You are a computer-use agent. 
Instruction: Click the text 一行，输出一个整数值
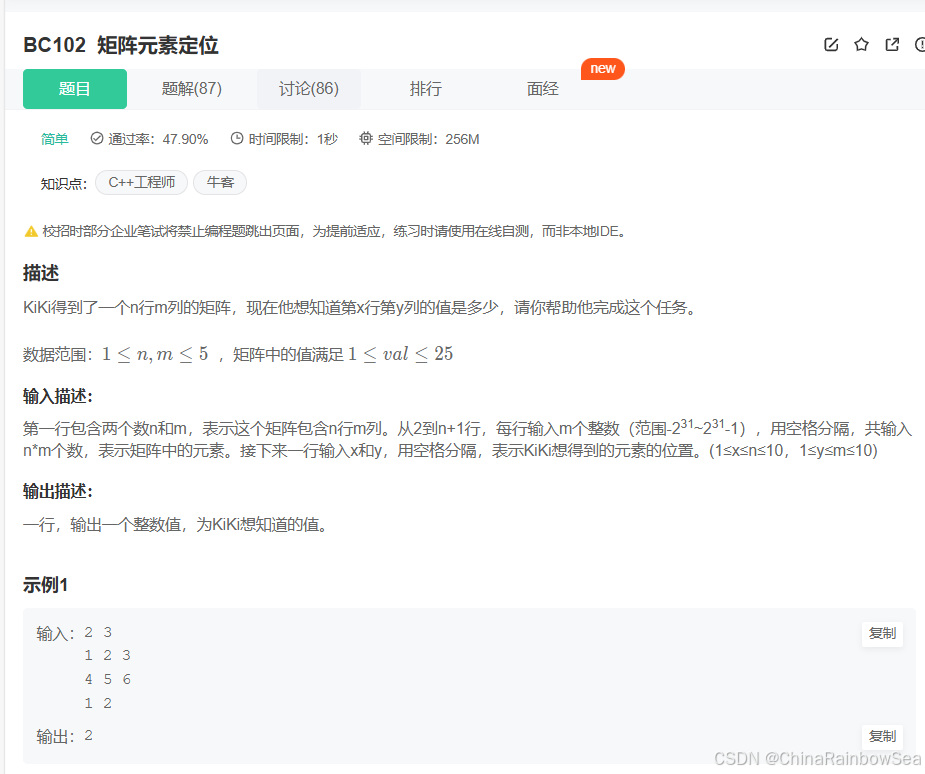[x=176, y=524]
